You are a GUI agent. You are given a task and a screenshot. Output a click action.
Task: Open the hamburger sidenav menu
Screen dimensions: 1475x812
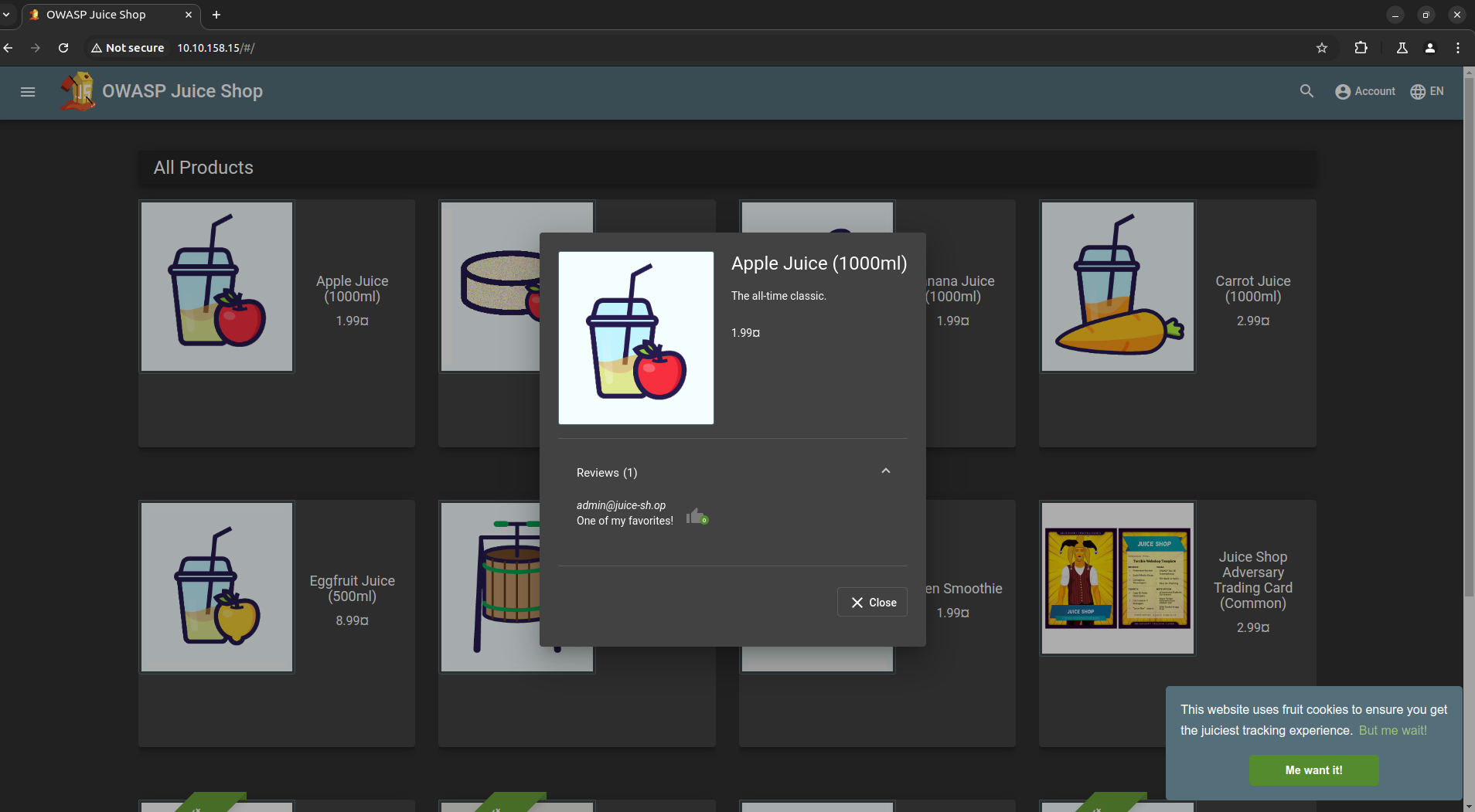pyautogui.click(x=28, y=92)
